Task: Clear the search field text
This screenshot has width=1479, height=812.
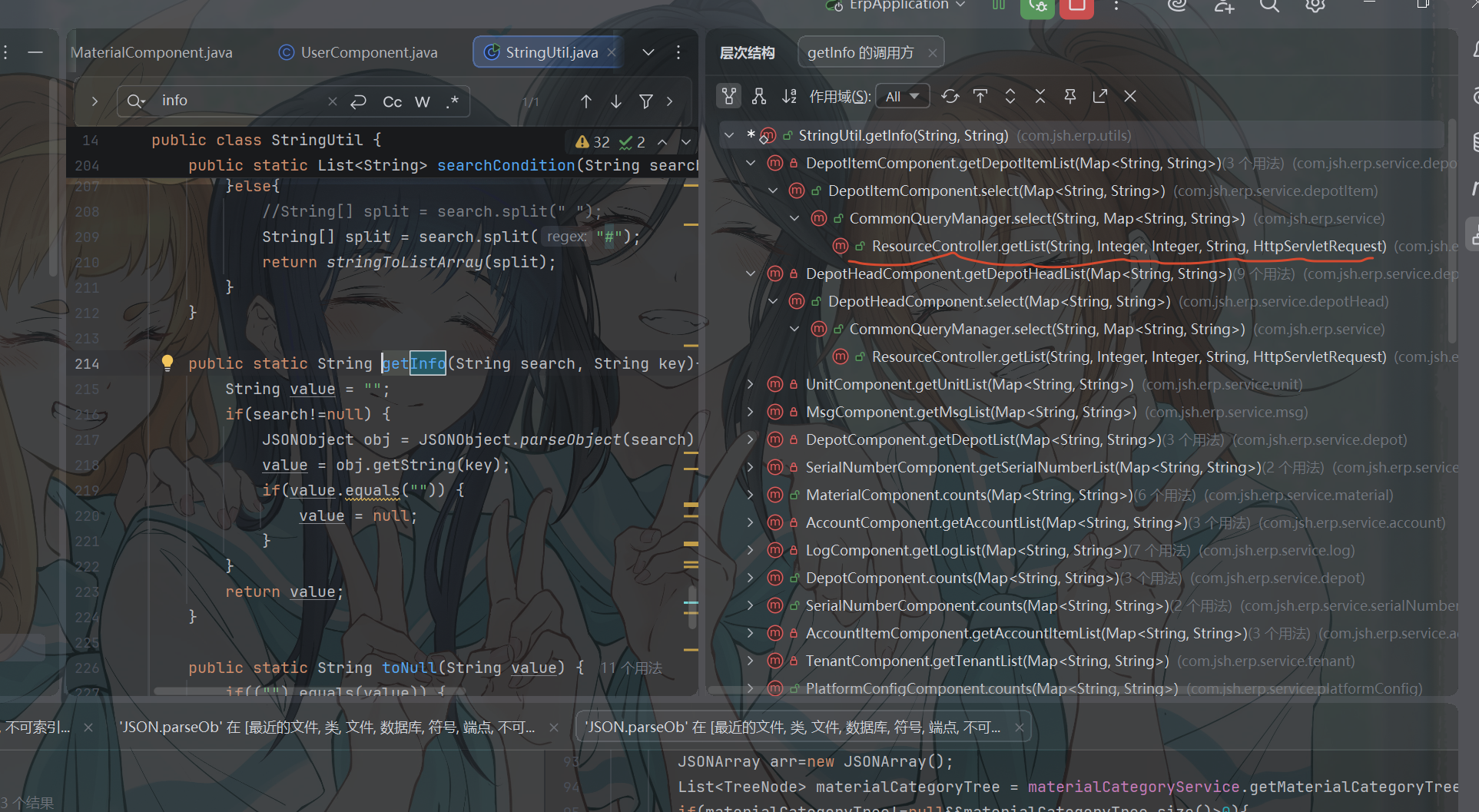Action: pos(332,101)
